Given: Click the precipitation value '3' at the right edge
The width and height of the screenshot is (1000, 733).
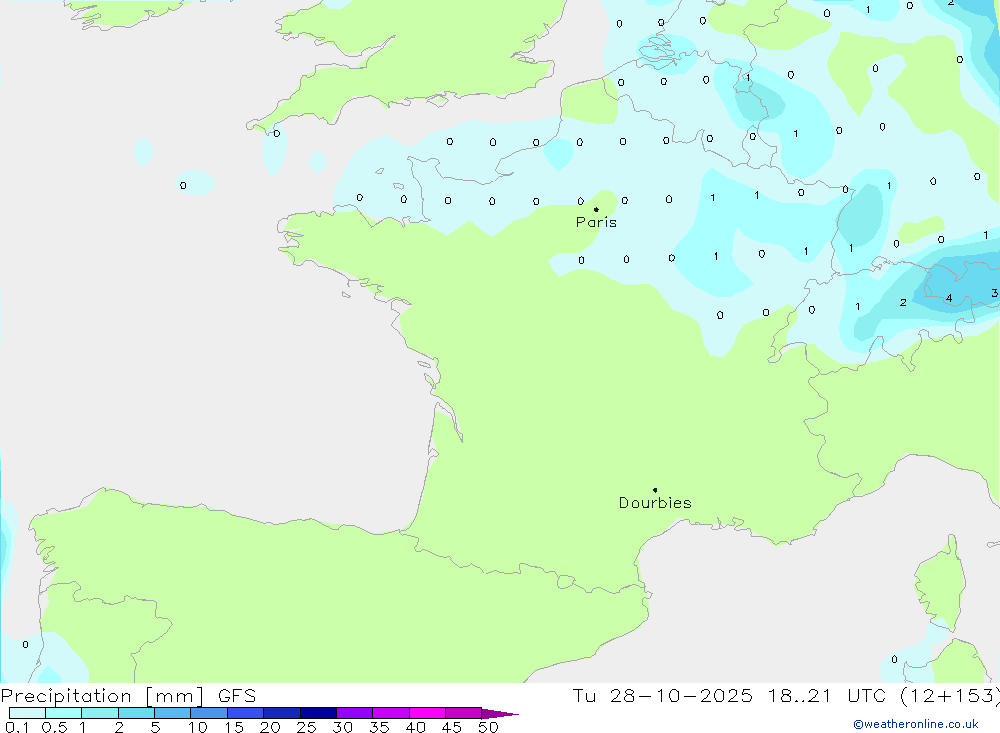Looking at the screenshot, I should [x=994, y=293].
